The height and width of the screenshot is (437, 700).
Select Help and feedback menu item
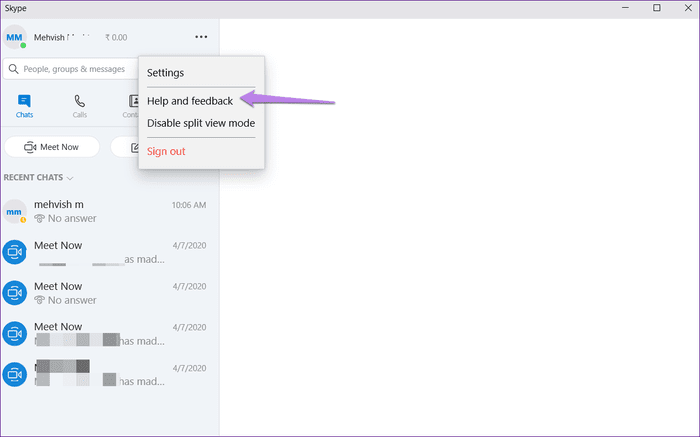[x=190, y=101]
